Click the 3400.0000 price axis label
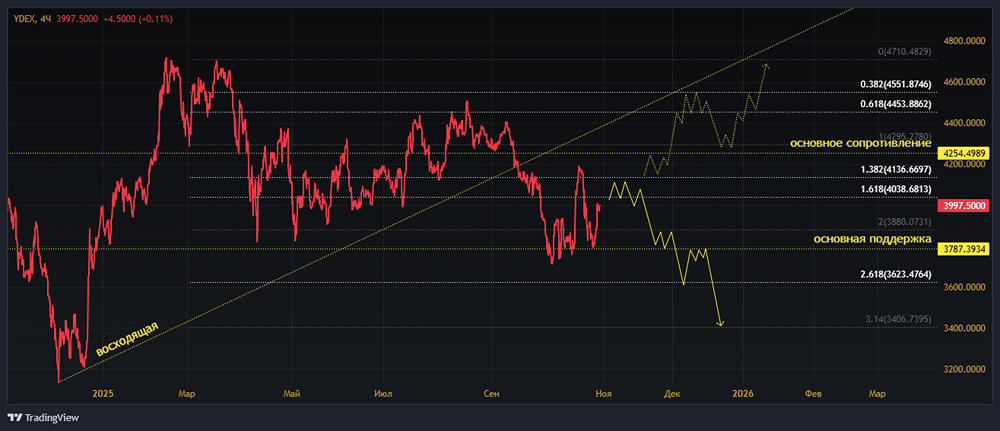This screenshot has height=431, width=1000. pyautogui.click(x=964, y=328)
